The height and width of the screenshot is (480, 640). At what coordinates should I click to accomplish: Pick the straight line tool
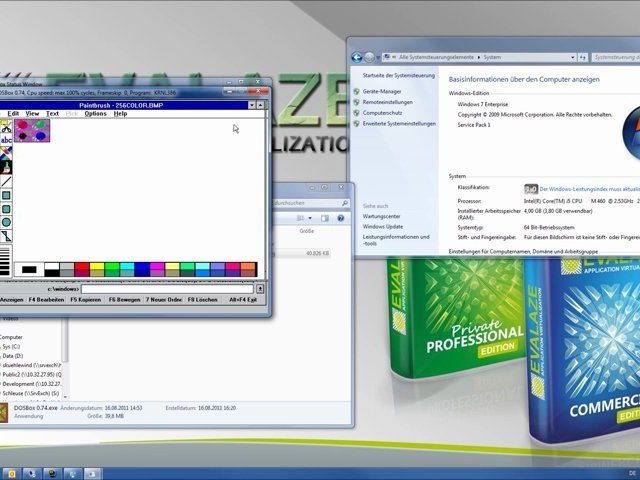[x=6, y=182]
